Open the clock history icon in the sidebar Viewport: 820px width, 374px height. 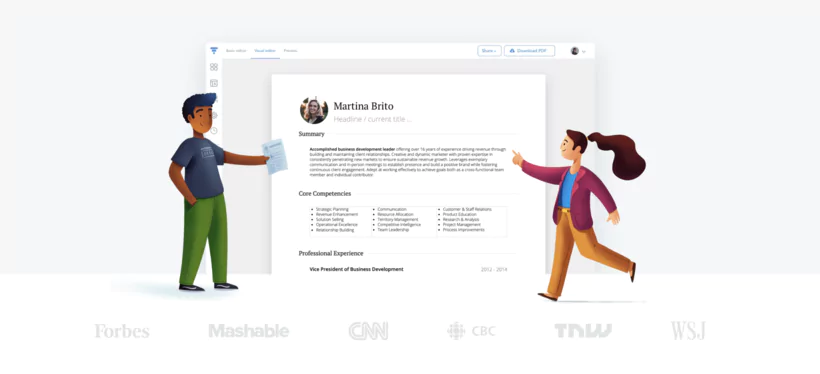click(x=214, y=130)
